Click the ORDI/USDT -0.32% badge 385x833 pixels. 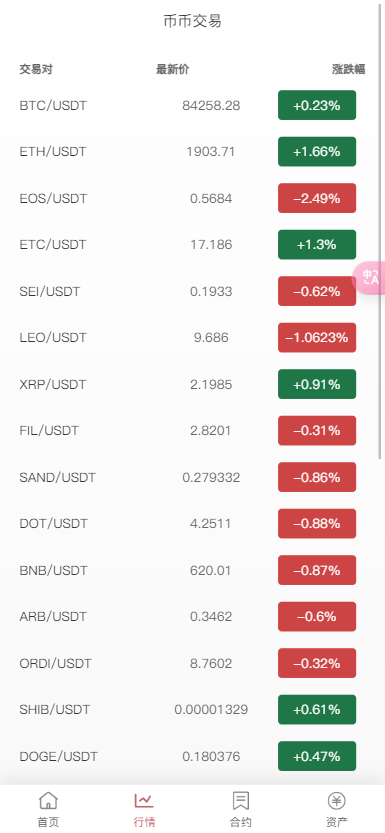point(317,664)
